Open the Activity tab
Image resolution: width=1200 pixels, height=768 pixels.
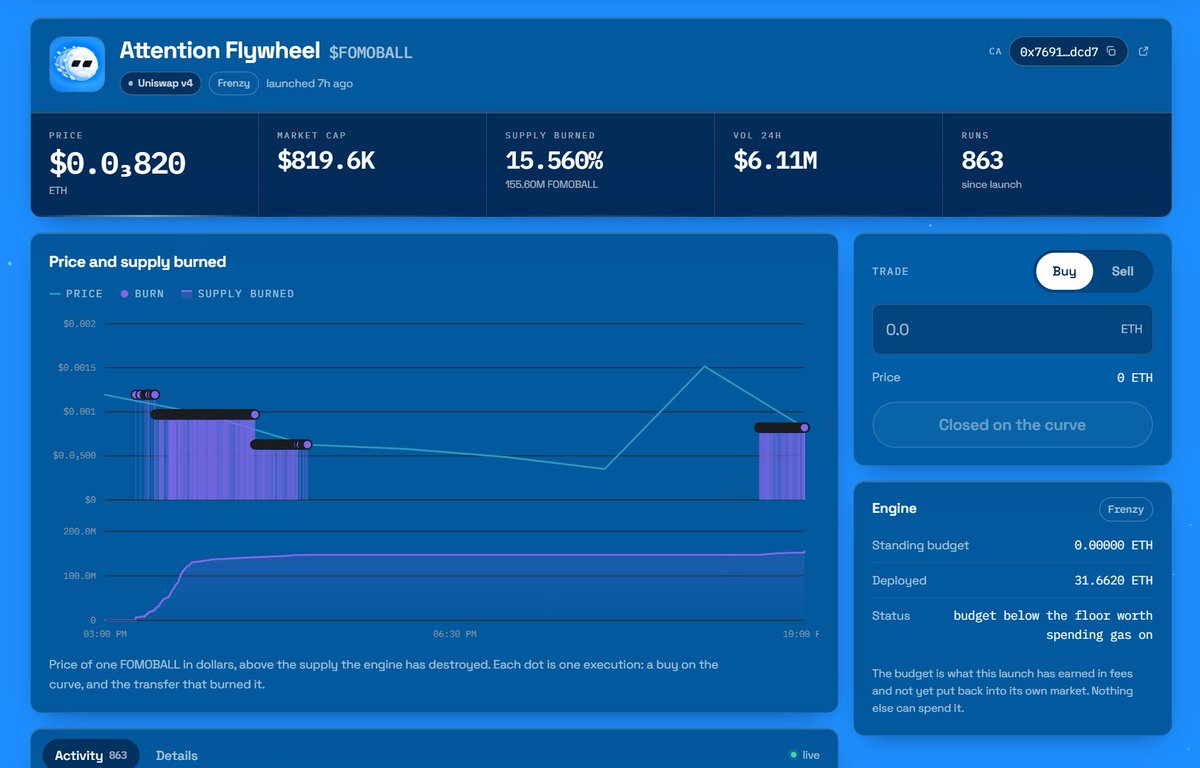coord(90,755)
